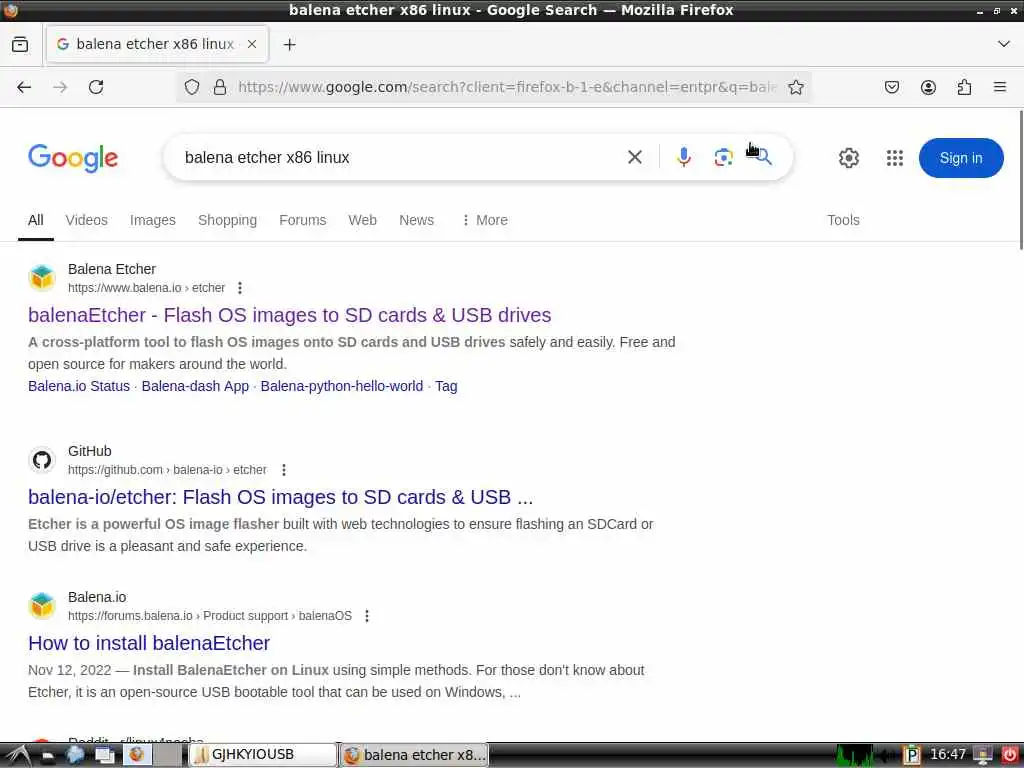
Task: Clear the search query with X
Action: click(635, 157)
